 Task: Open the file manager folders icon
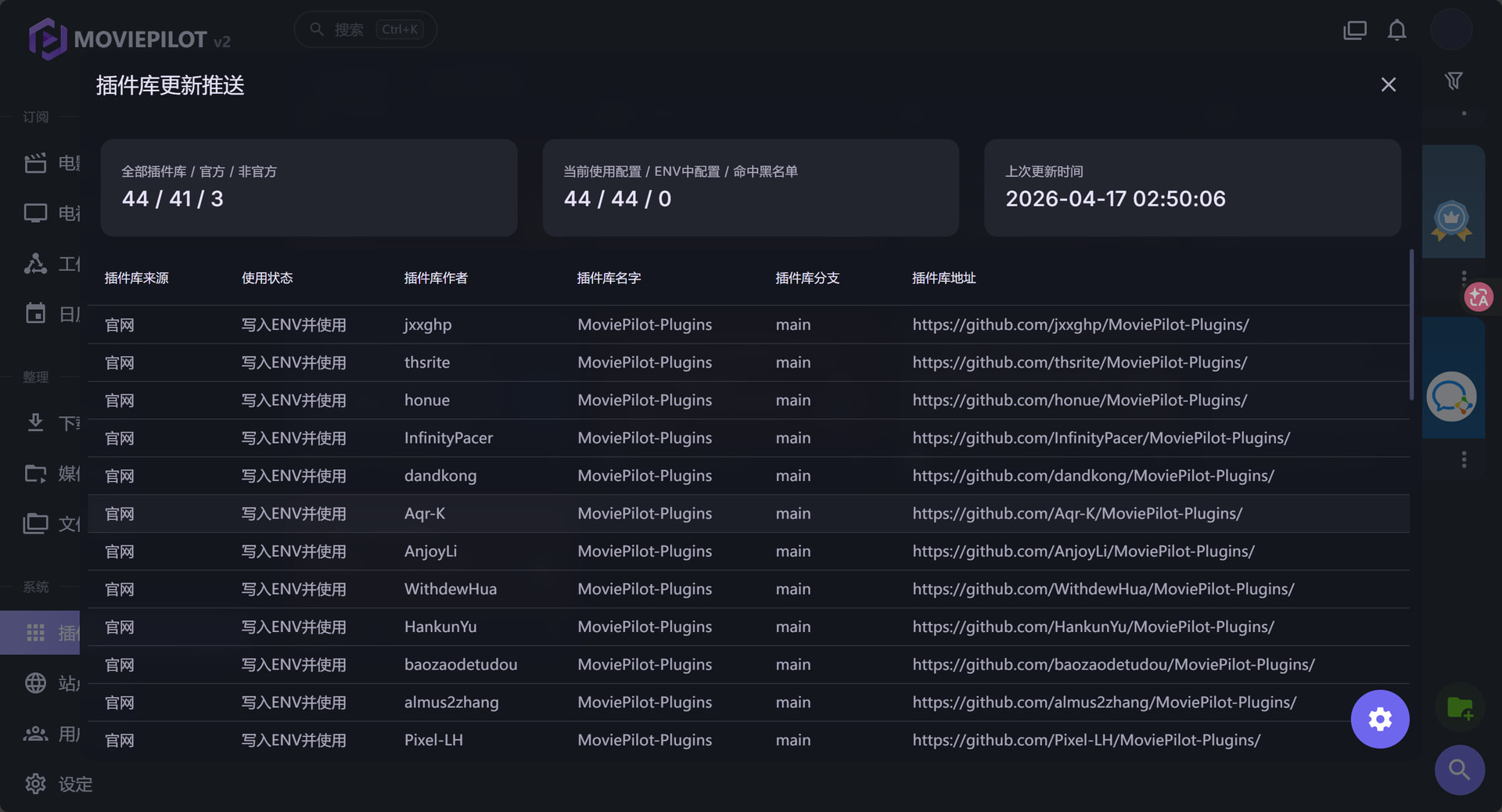(x=35, y=523)
